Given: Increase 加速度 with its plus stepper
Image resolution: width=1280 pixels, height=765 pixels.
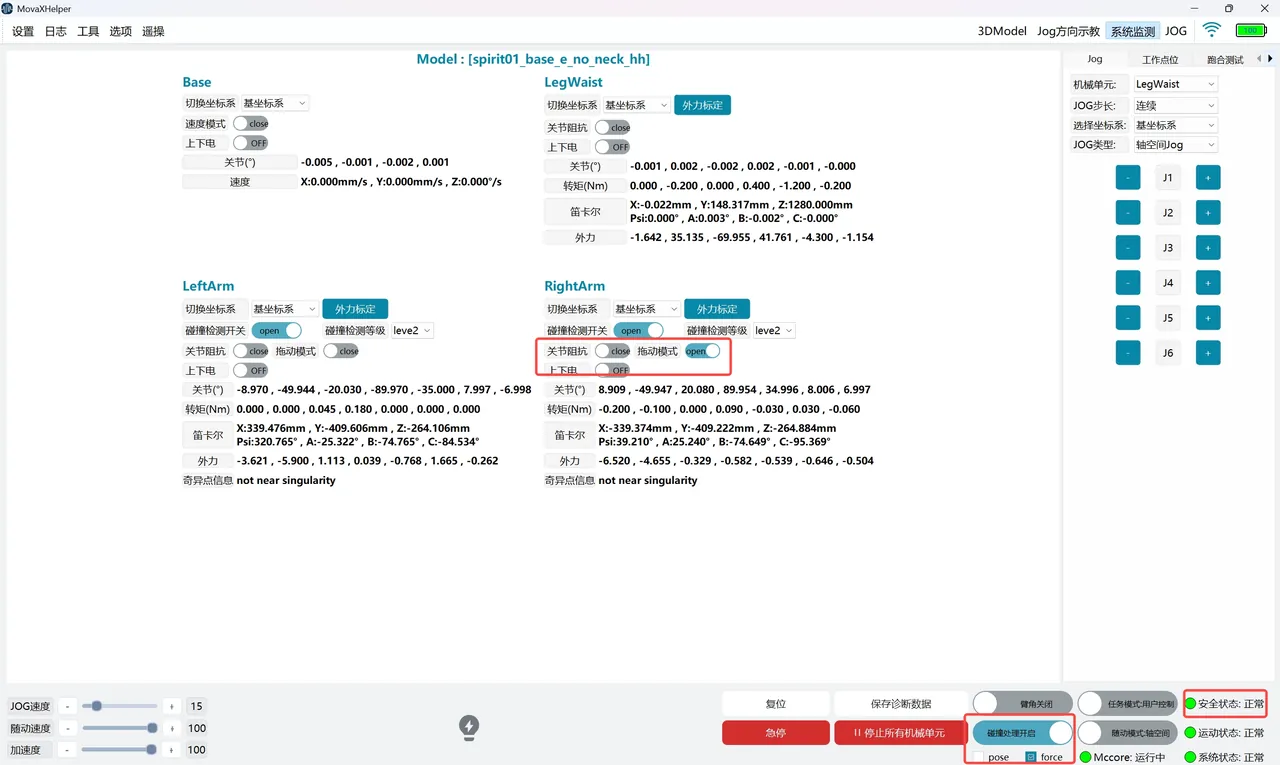Looking at the screenshot, I should 171,750.
